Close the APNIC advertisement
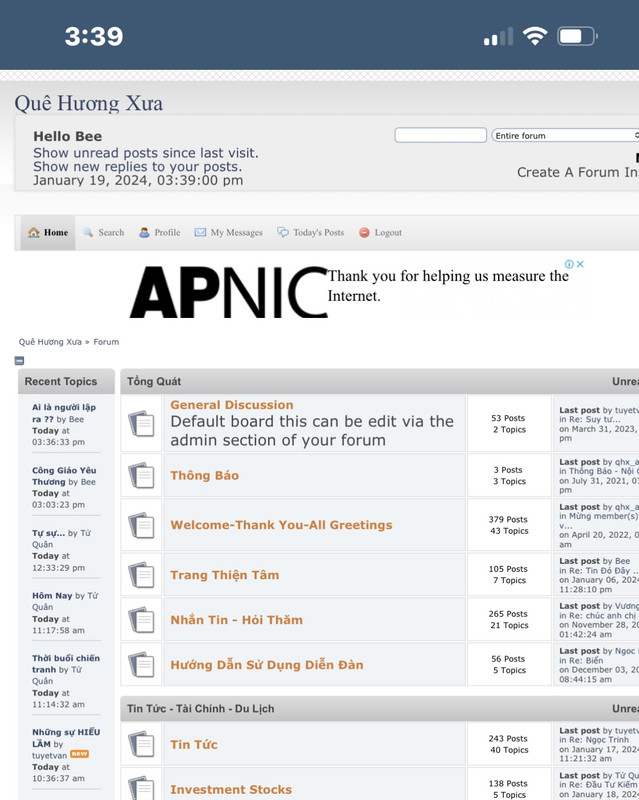 tap(580, 264)
